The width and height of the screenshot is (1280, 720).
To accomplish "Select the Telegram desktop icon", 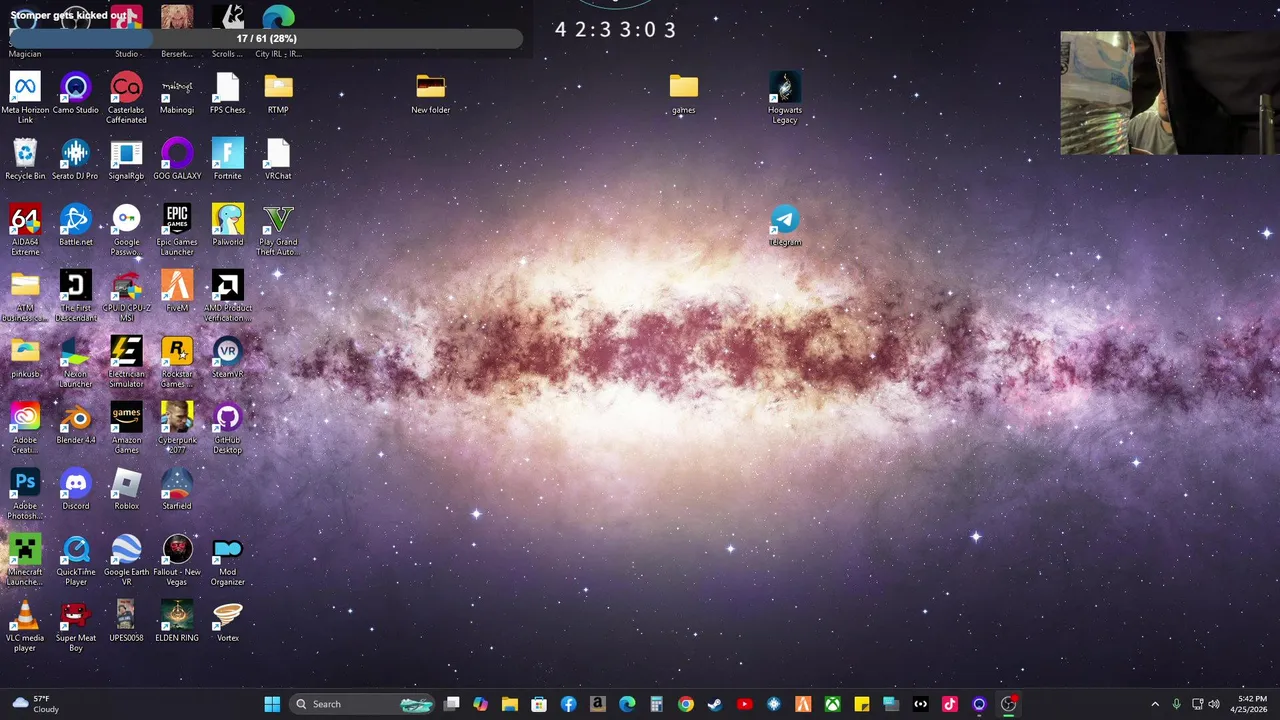I will [x=785, y=226].
